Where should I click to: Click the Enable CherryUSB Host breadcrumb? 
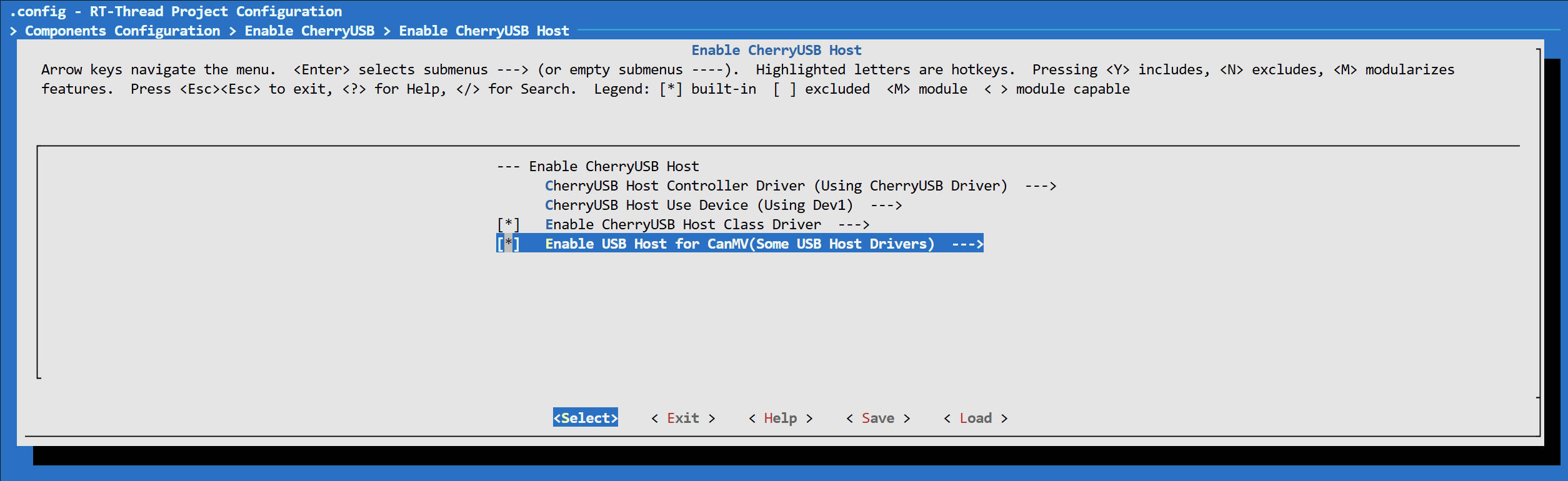pos(484,31)
